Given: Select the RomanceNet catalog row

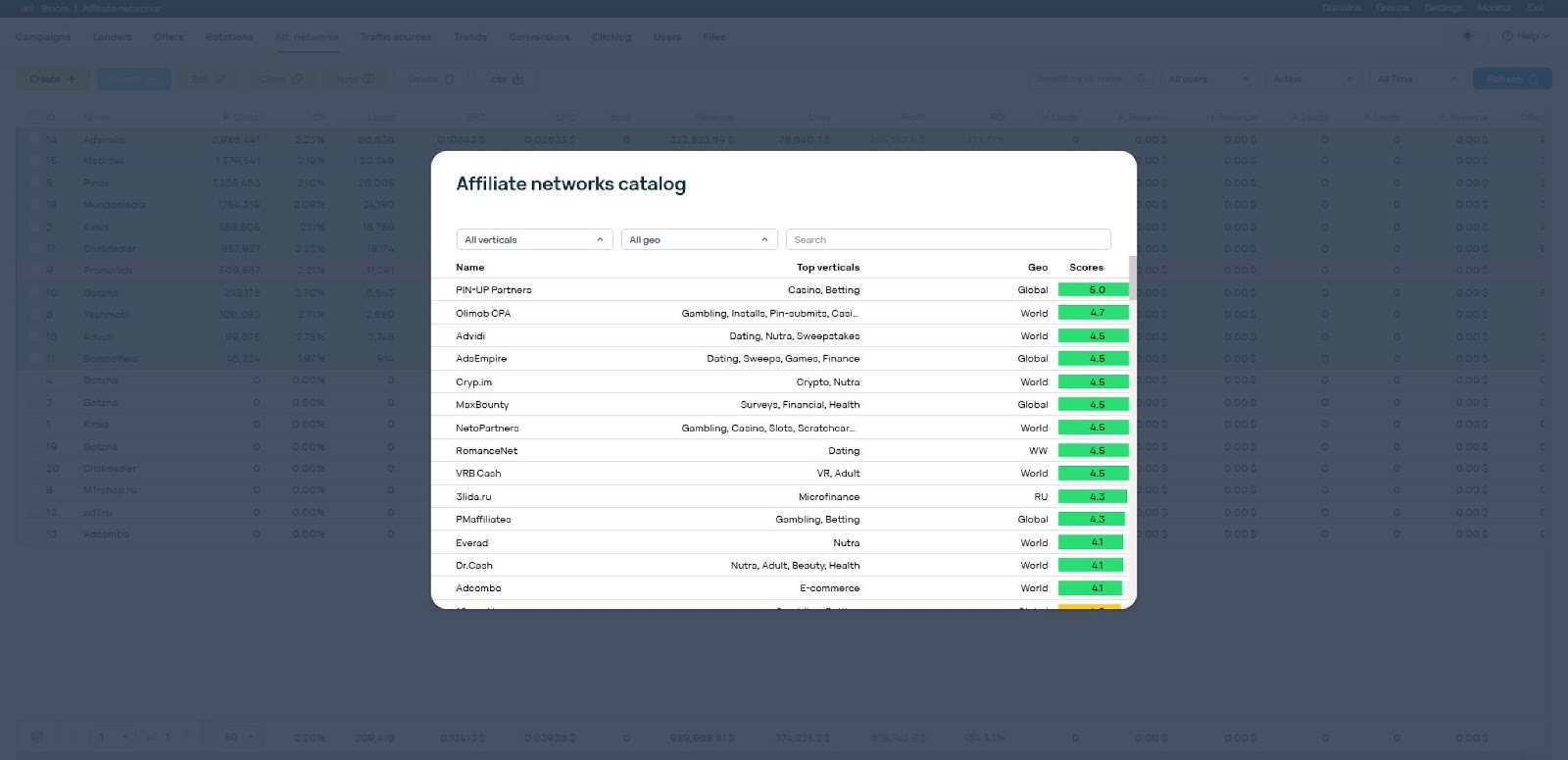Looking at the screenshot, I should (x=780, y=450).
